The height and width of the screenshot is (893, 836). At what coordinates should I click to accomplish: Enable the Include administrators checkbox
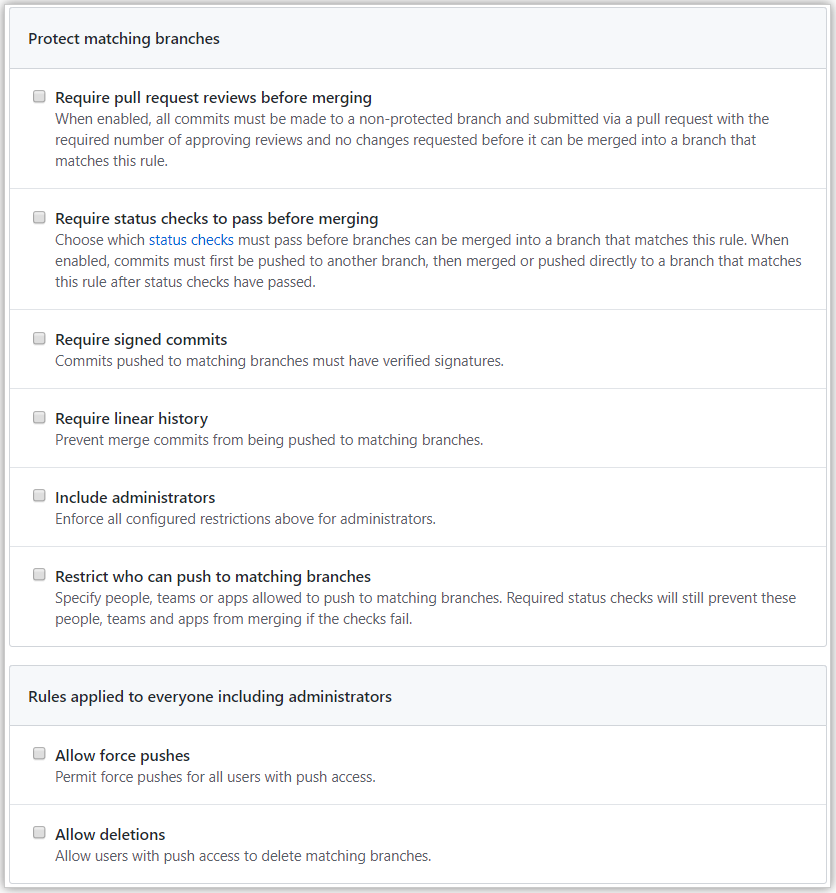click(x=39, y=495)
